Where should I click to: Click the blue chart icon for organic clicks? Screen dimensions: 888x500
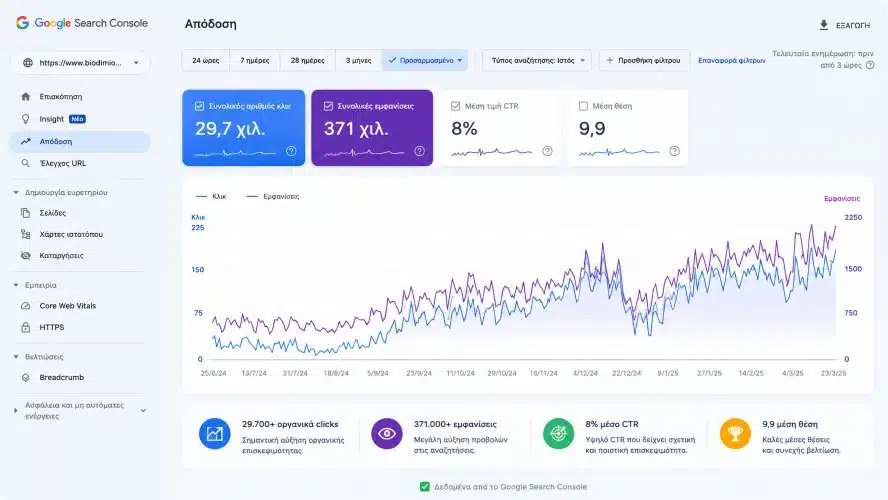215,434
